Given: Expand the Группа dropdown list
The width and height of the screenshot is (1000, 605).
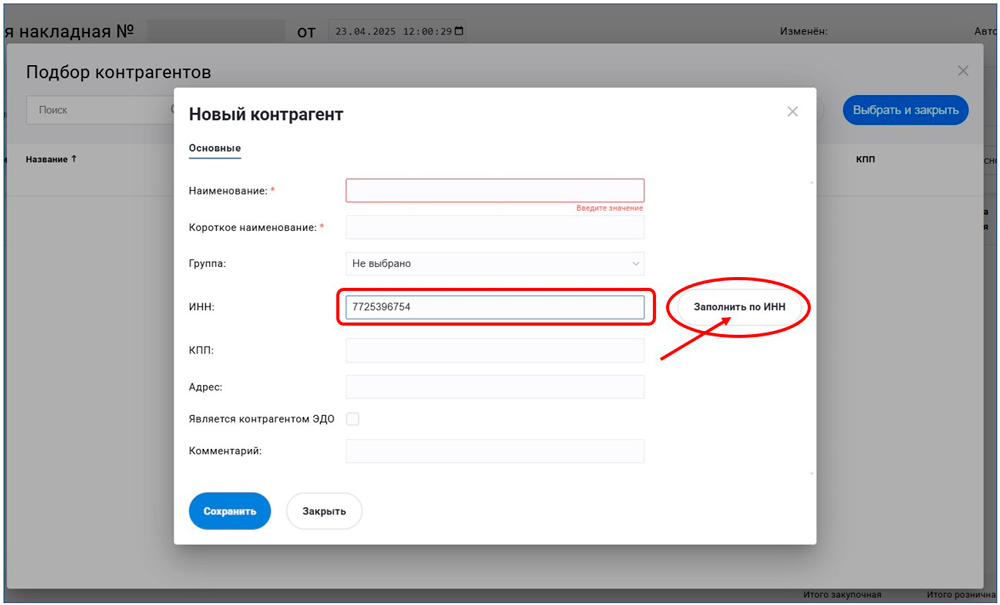Looking at the screenshot, I should [x=495, y=264].
